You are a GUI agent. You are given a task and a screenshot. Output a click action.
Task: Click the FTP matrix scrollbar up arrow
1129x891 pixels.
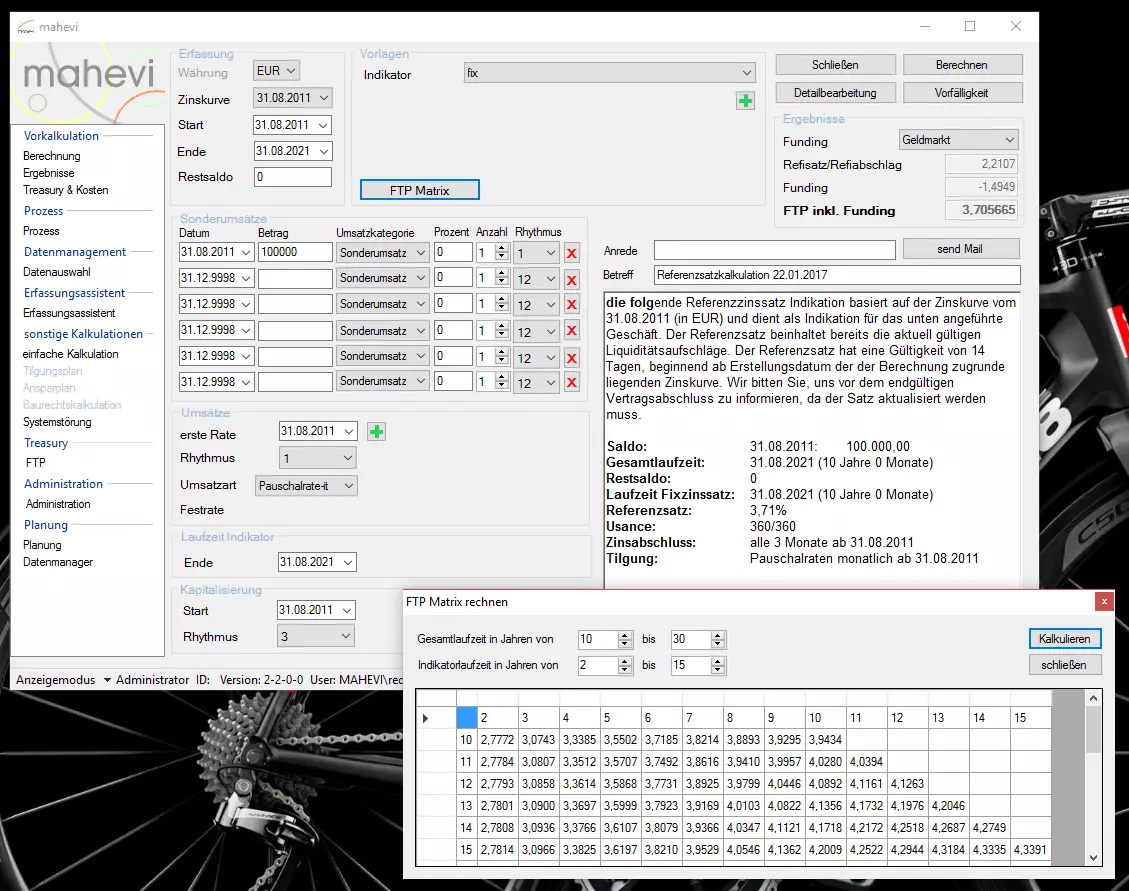pos(1093,698)
